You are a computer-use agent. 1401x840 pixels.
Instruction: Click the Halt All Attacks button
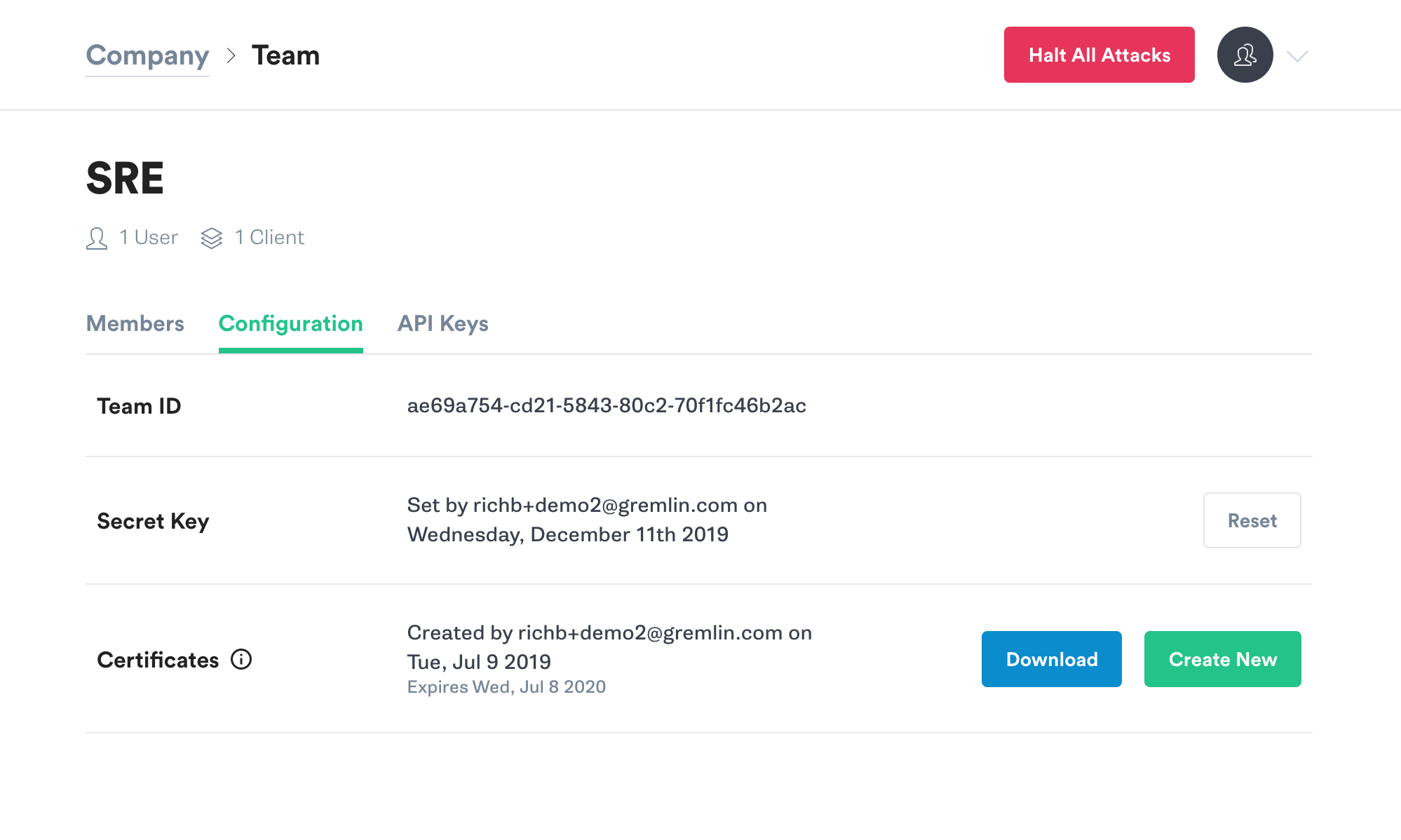1099,54
